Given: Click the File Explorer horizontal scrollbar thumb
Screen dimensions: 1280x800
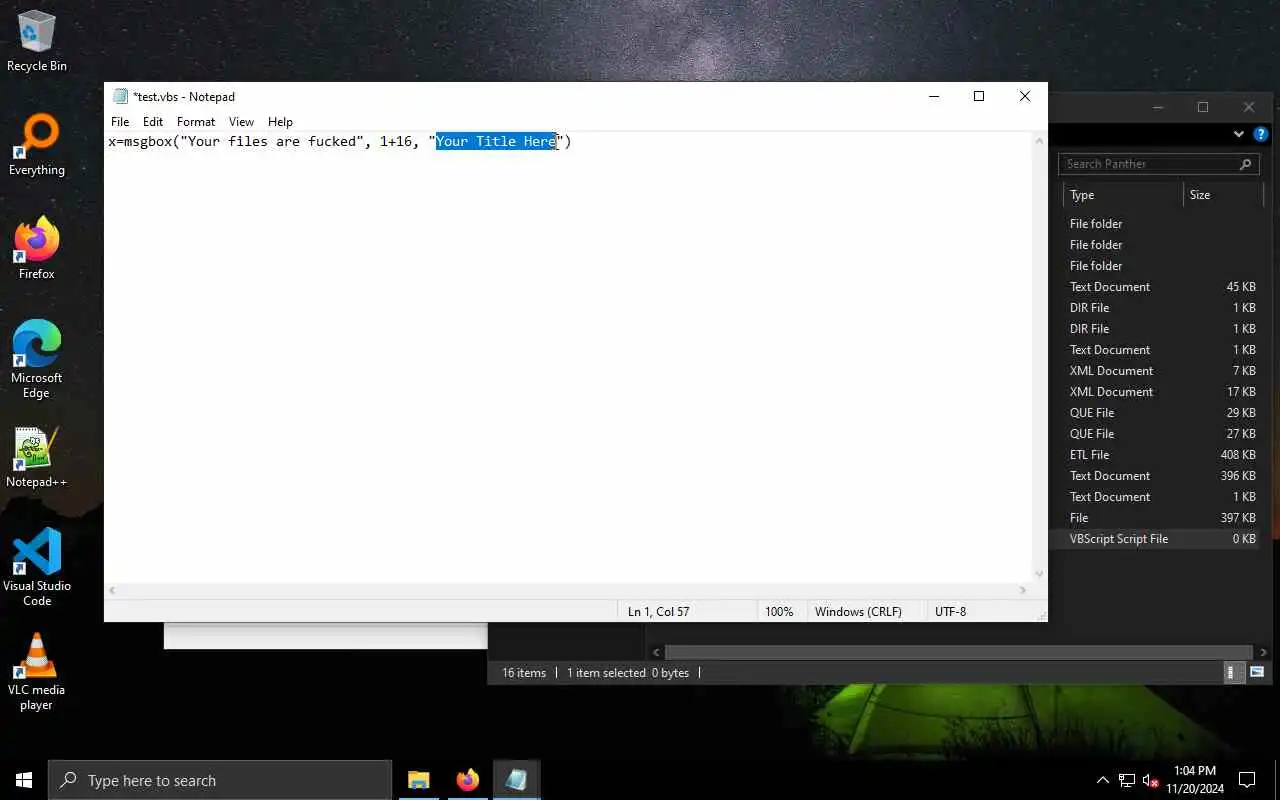Looking at the screenshot, I should coord(958,653).
